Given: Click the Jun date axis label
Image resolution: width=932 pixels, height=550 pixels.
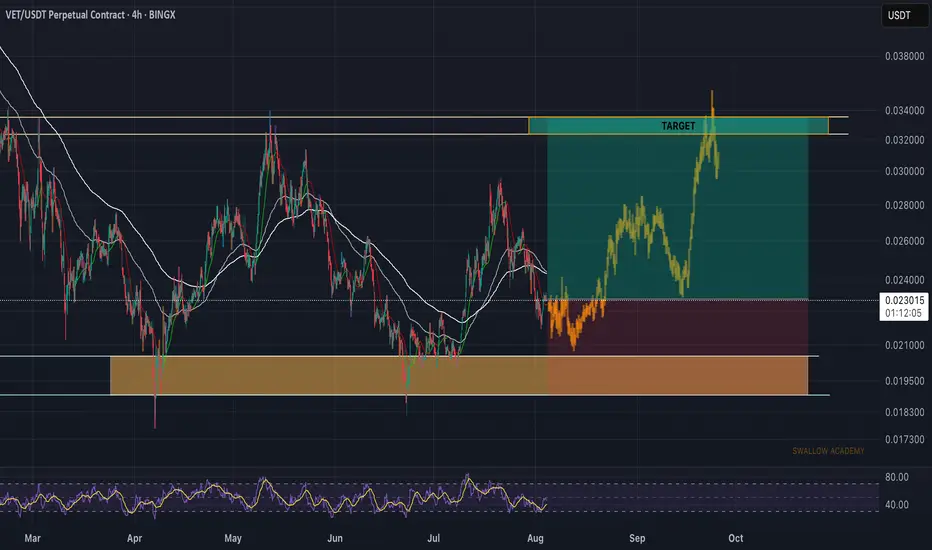Looking at the screenshot, I should click(335, 538).
